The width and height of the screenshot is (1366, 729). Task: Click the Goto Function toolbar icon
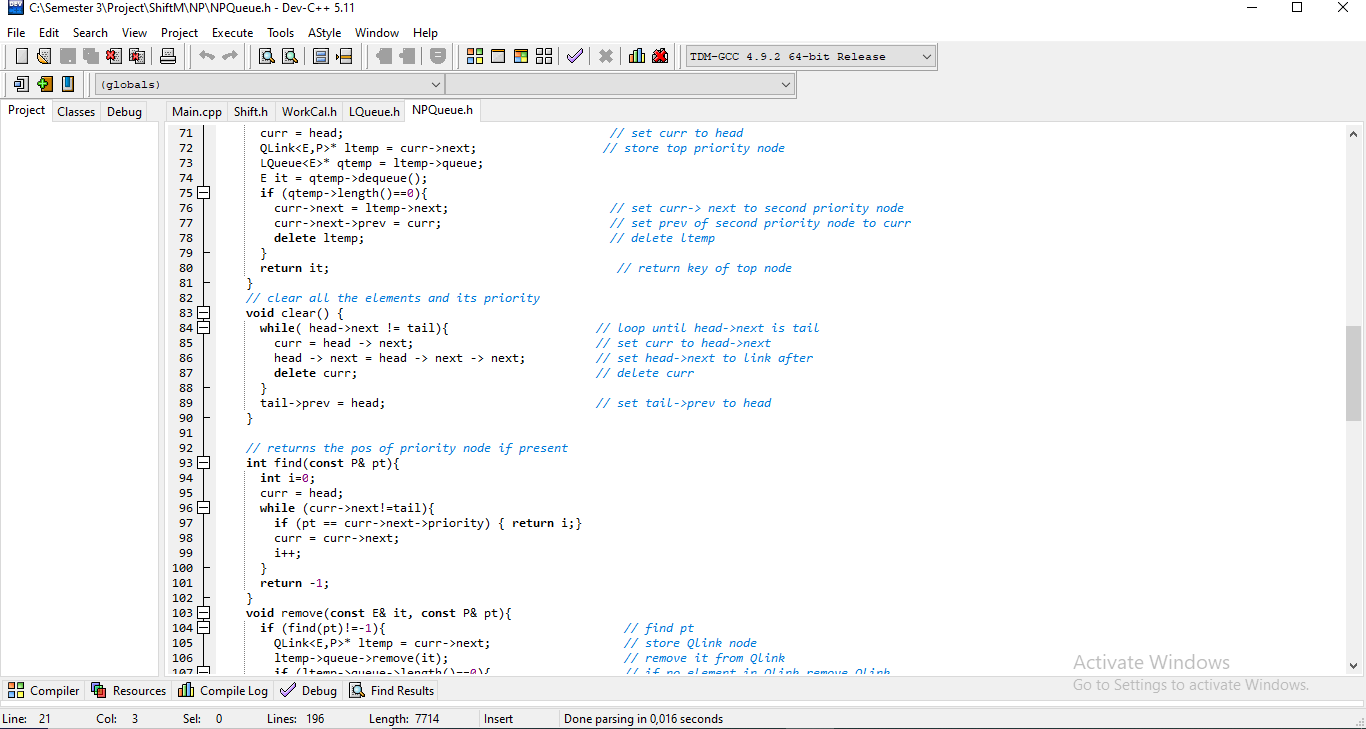coord(321,56)
